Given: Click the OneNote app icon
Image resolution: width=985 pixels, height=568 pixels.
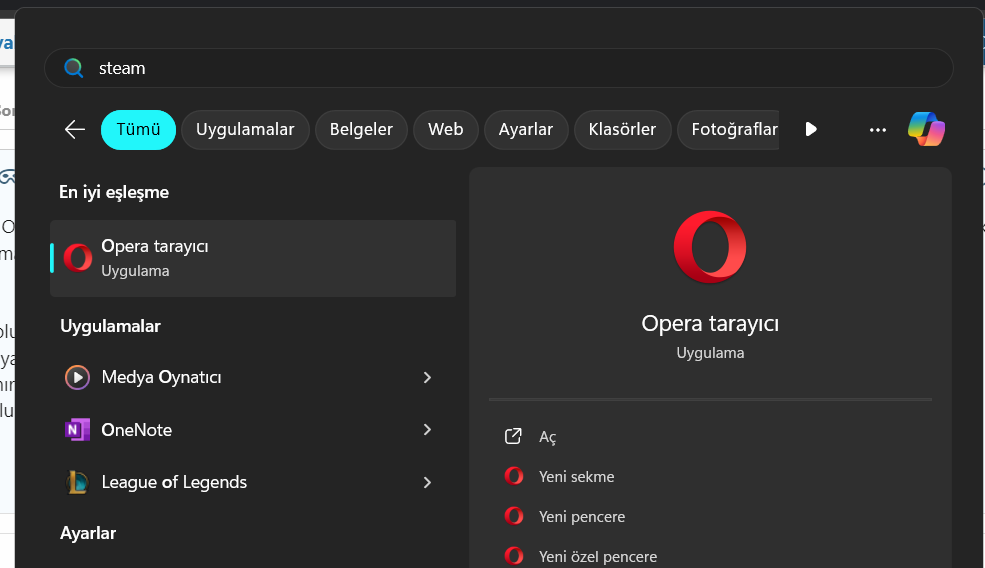Looking at the screenshot, I should (x=77, y=430).
